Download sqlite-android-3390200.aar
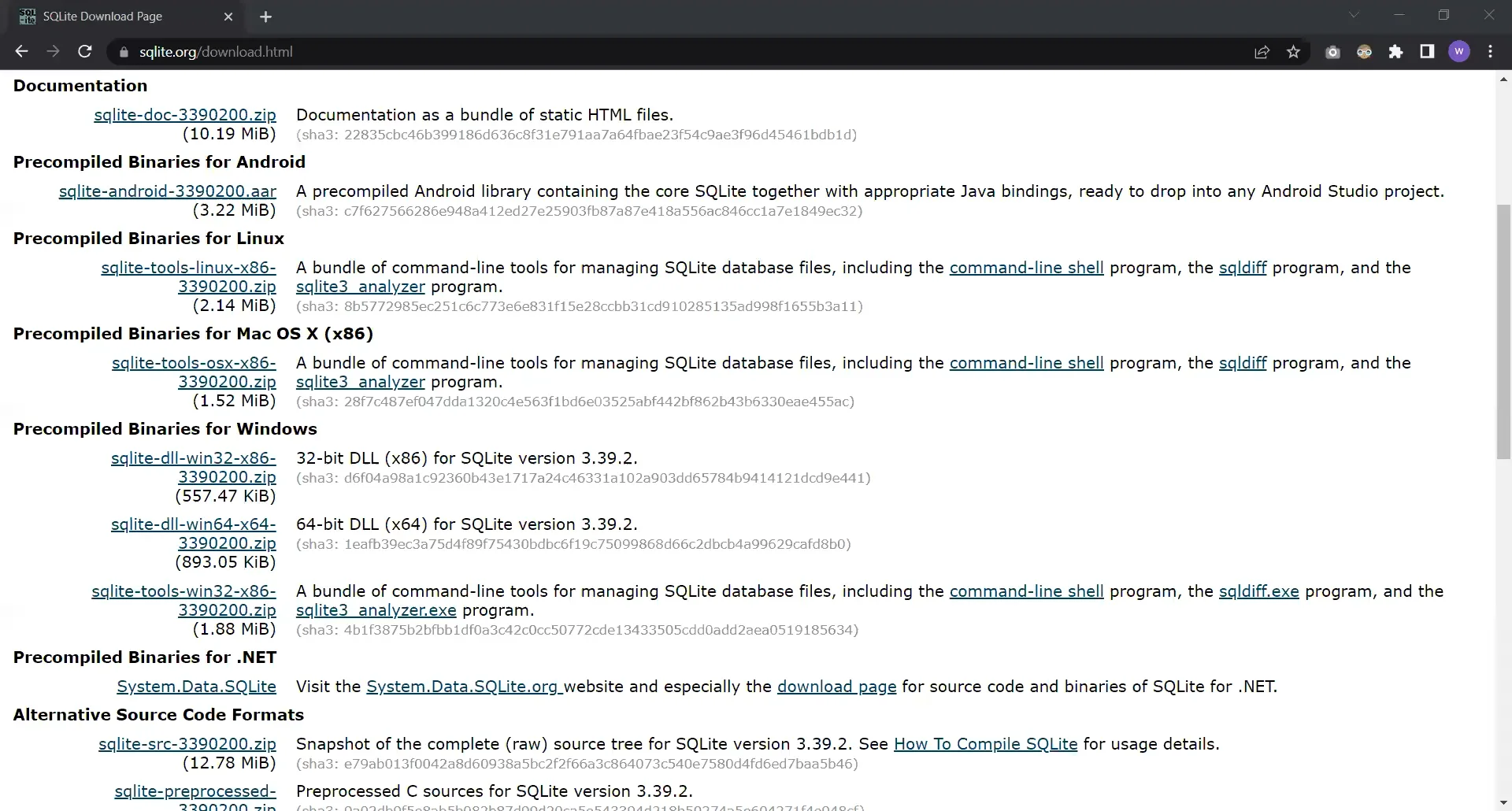The image size is (1512, 811). point(166,191)
